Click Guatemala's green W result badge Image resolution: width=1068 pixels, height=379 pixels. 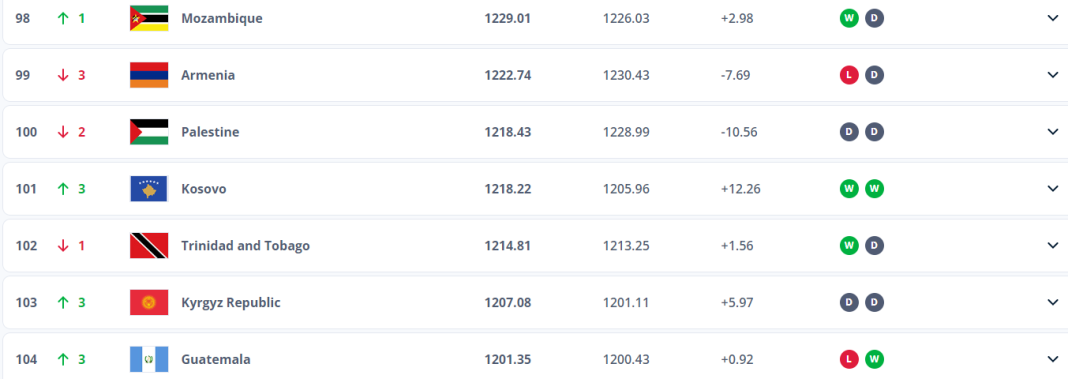[x=875, y=359]
